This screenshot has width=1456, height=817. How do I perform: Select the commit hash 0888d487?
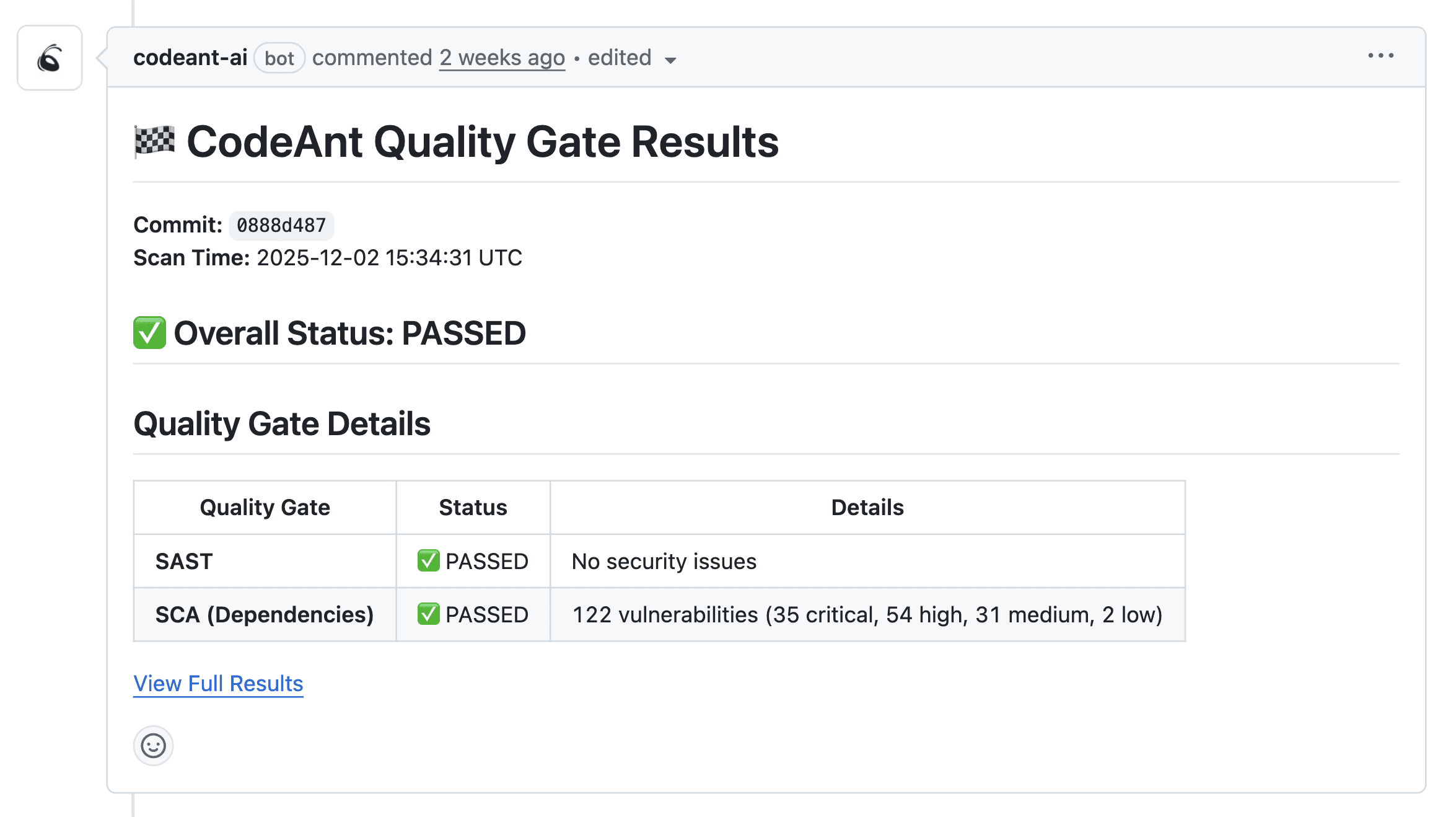tap(281, 225)
